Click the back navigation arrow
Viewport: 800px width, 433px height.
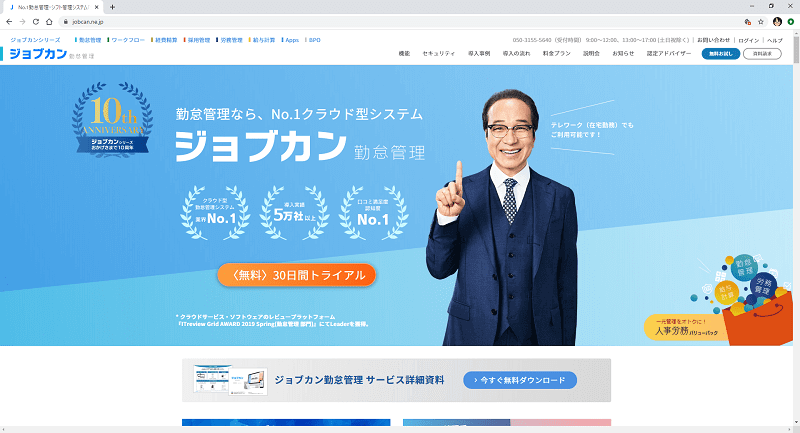coord(9,22)
